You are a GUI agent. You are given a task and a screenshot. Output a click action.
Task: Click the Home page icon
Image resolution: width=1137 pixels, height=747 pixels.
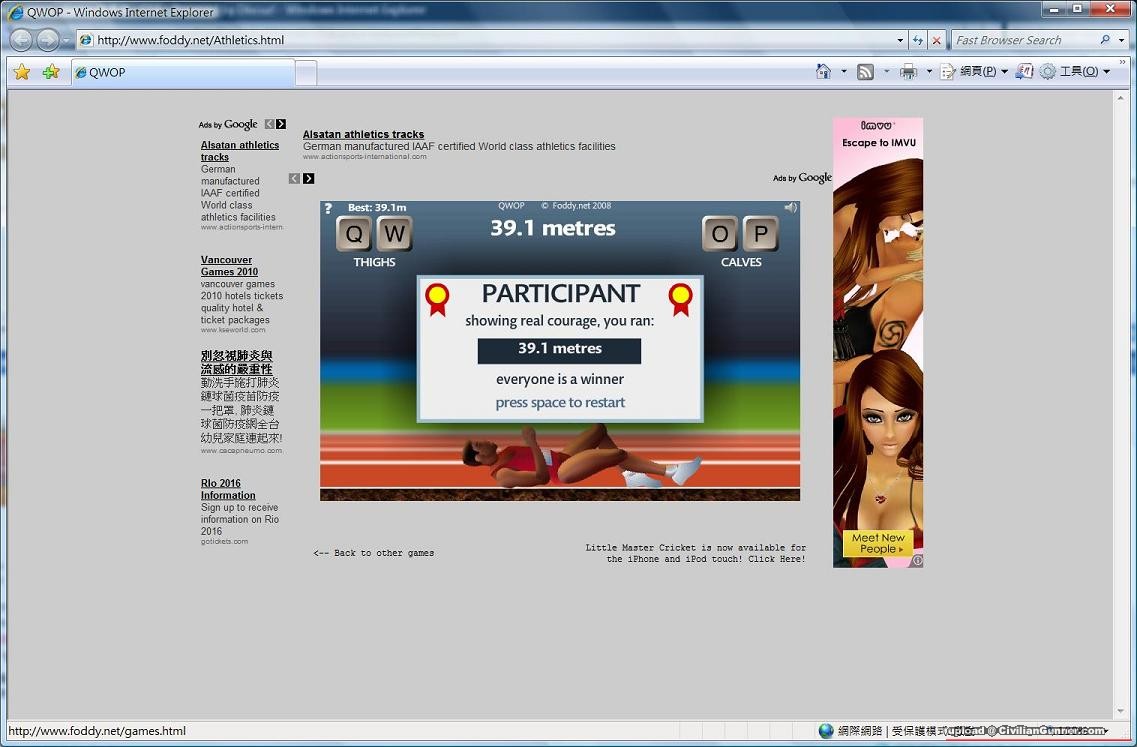(x=823, y=71)
